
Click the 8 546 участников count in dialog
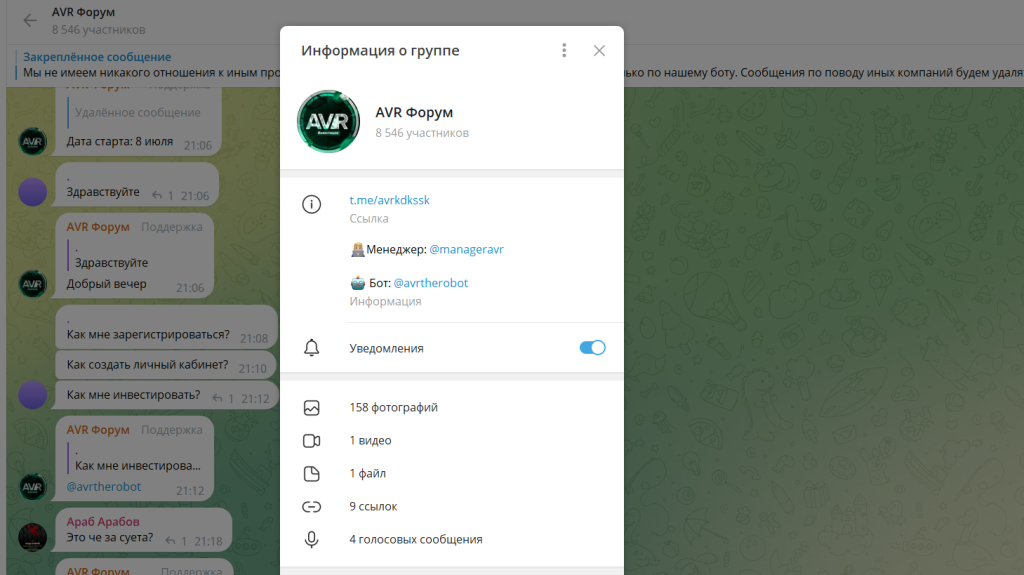click(x=422, y=133)
